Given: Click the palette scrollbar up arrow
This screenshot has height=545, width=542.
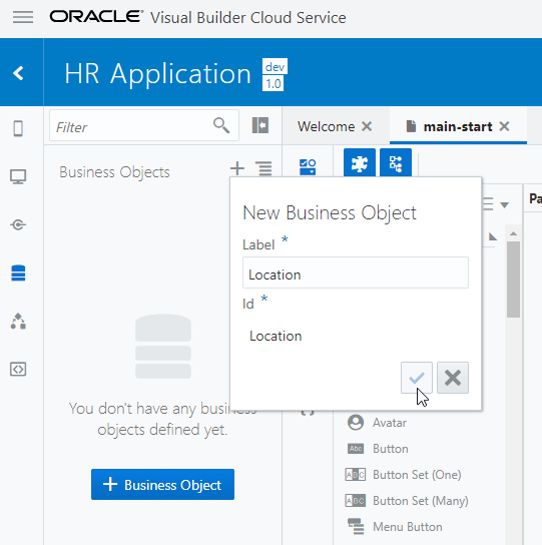Looking at the screenshot, I should pyautogui.click(x=513, y=234).
